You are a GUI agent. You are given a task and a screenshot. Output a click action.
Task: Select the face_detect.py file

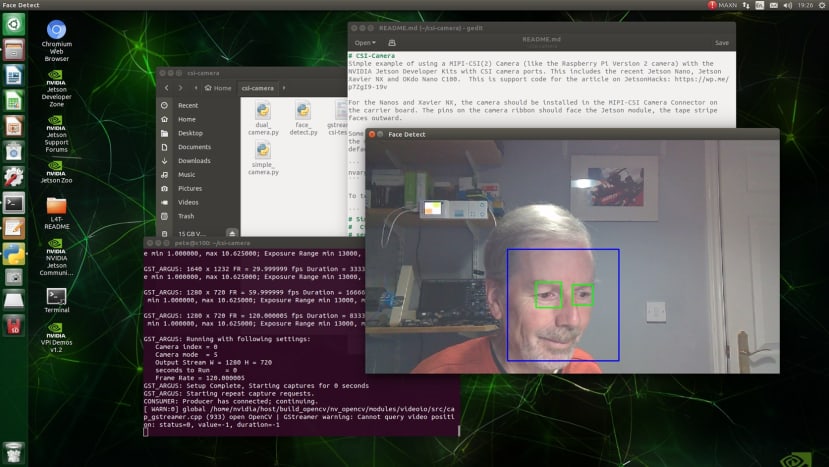click(x=303, y=118)
